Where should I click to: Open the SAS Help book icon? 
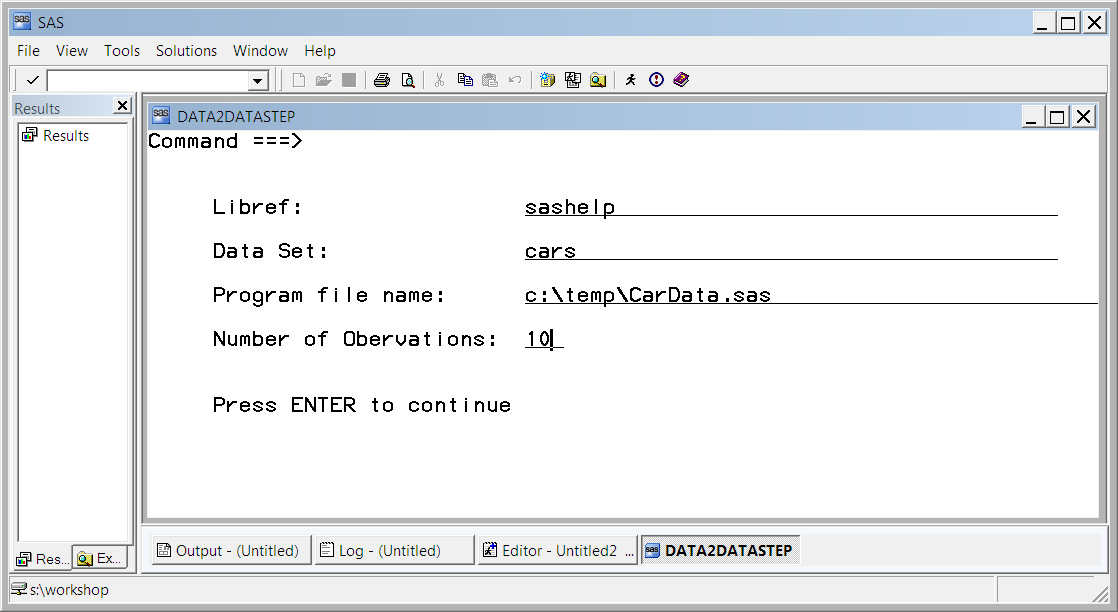682,80
